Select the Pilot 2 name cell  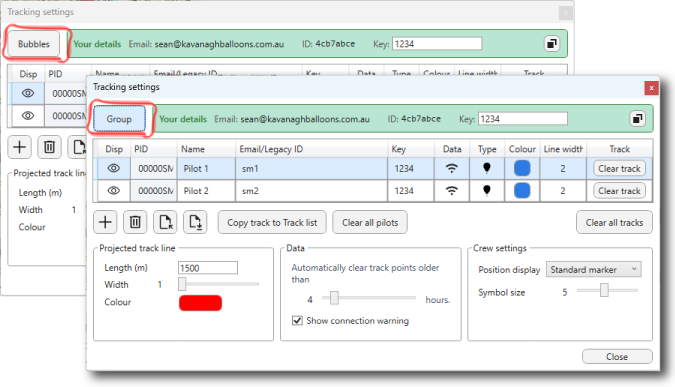coord(206,191)
